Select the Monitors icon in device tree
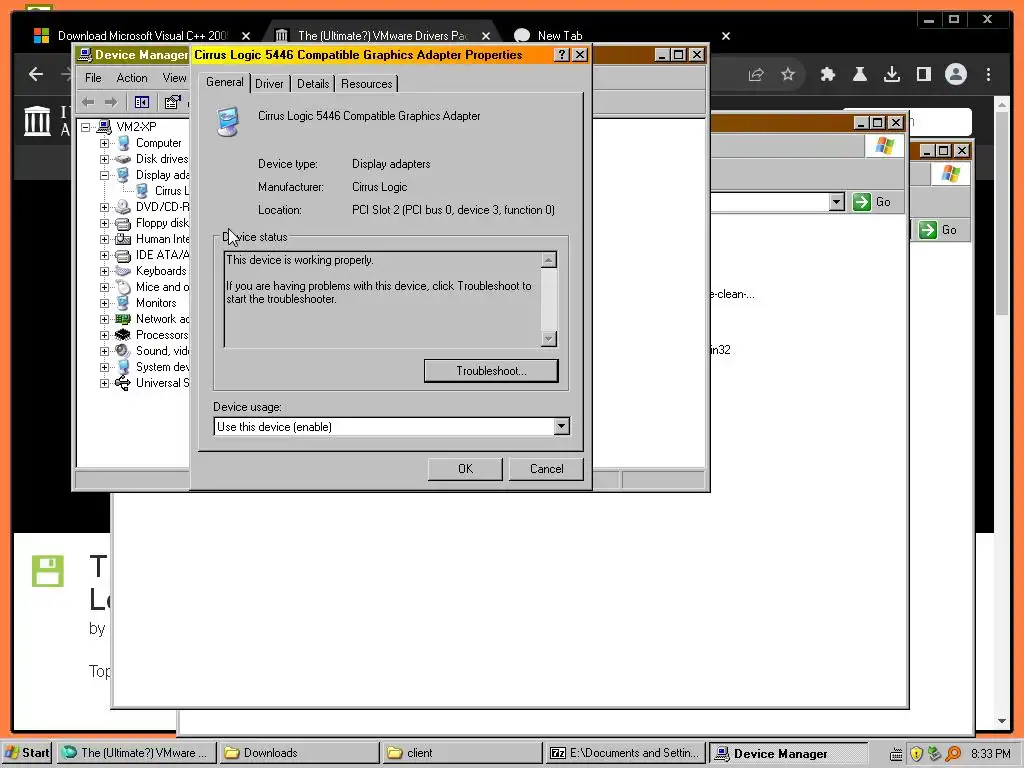Viewport: 1024px width, 768px height. pos(123,303)
